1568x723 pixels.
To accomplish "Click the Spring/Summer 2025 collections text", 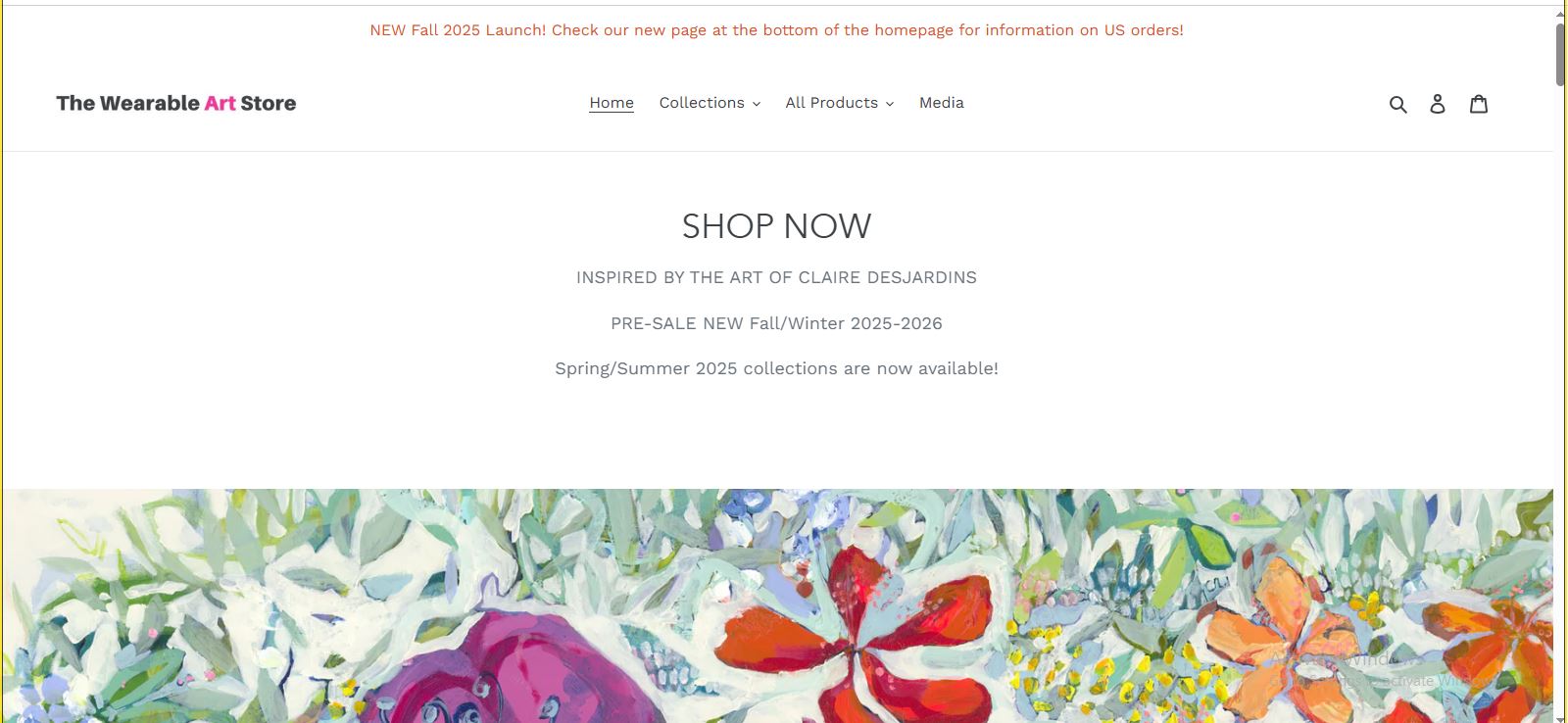I will click(776, 369).
